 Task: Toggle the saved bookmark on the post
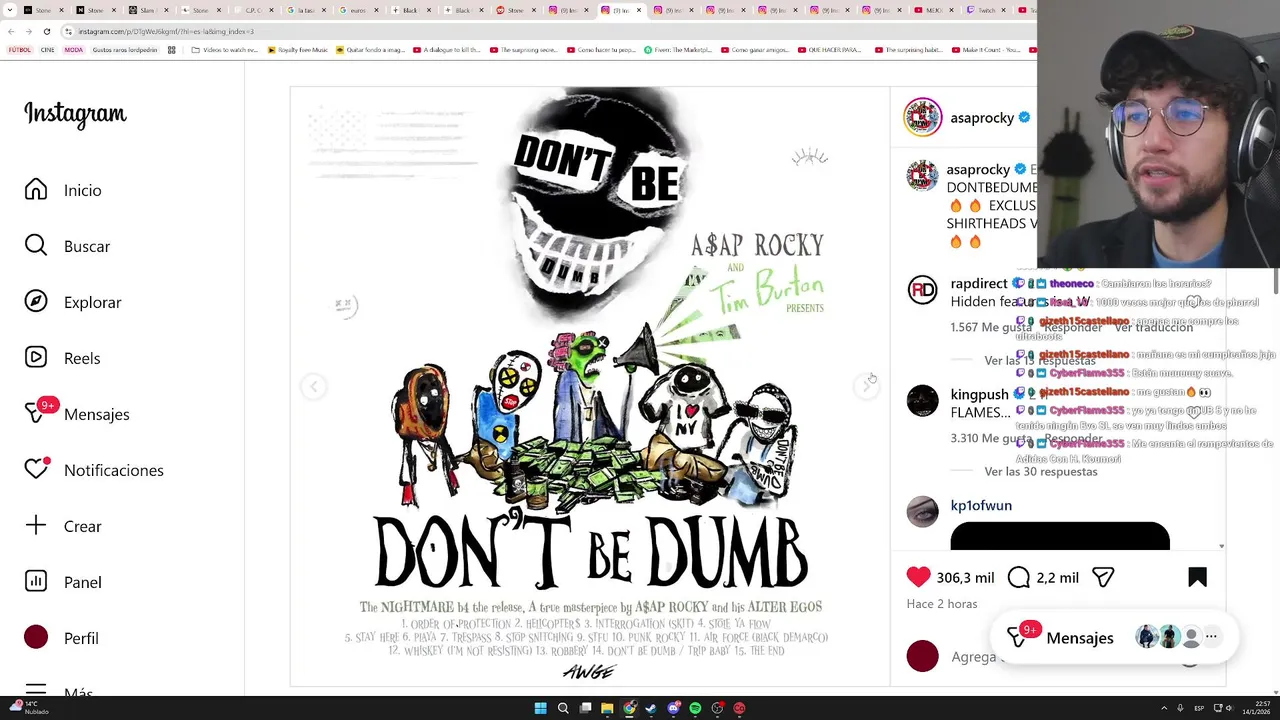(x=1197, y=577)
